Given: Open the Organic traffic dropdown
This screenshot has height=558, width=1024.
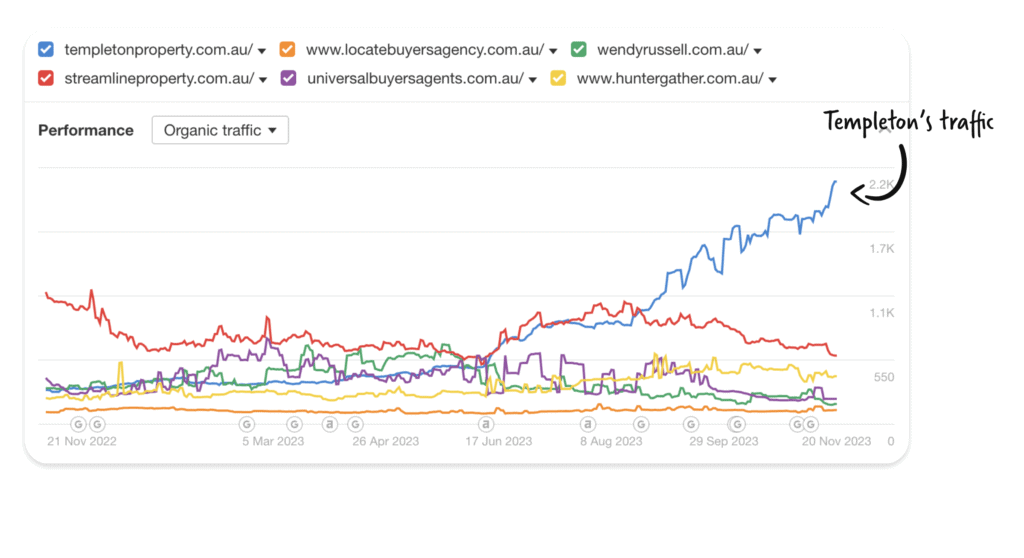Looking at the screenshot, I should [x=220, y=130].
